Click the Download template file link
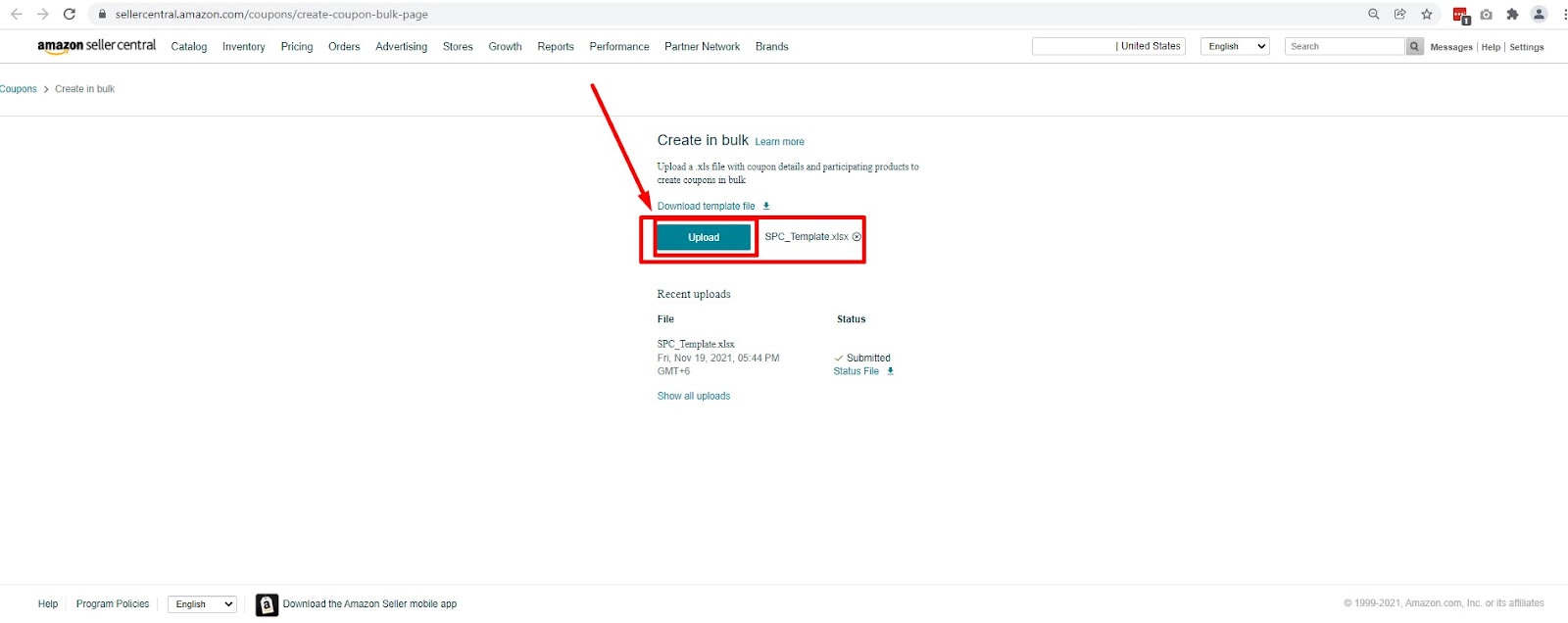 pyautogui.click(x=706, y=206)
